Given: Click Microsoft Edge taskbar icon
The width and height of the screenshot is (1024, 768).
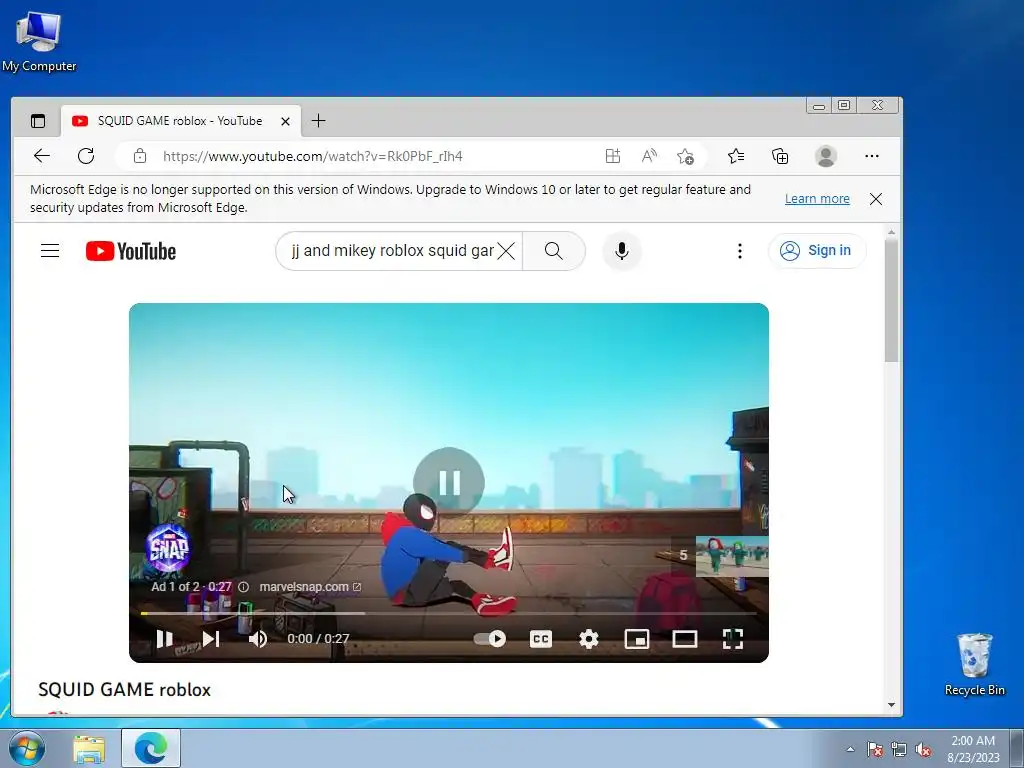Looking at the screenshot, I should (x=151, y=748).
